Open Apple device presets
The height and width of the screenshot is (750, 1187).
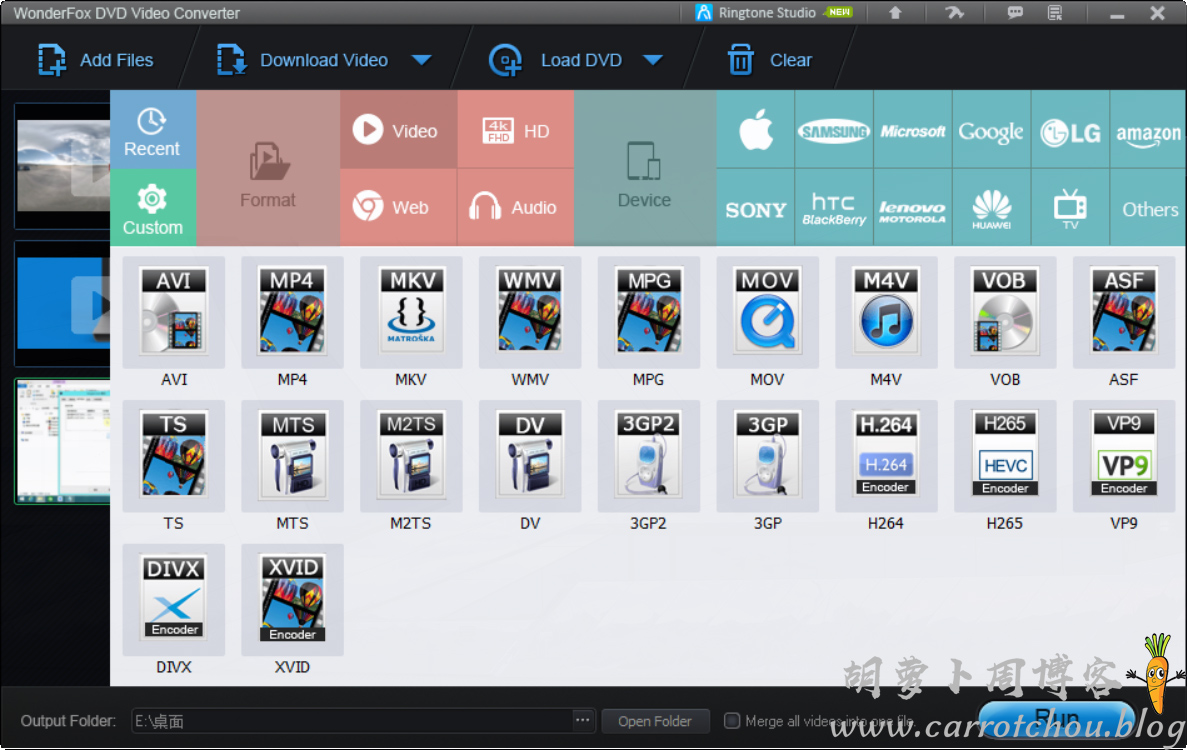[756, 129]
